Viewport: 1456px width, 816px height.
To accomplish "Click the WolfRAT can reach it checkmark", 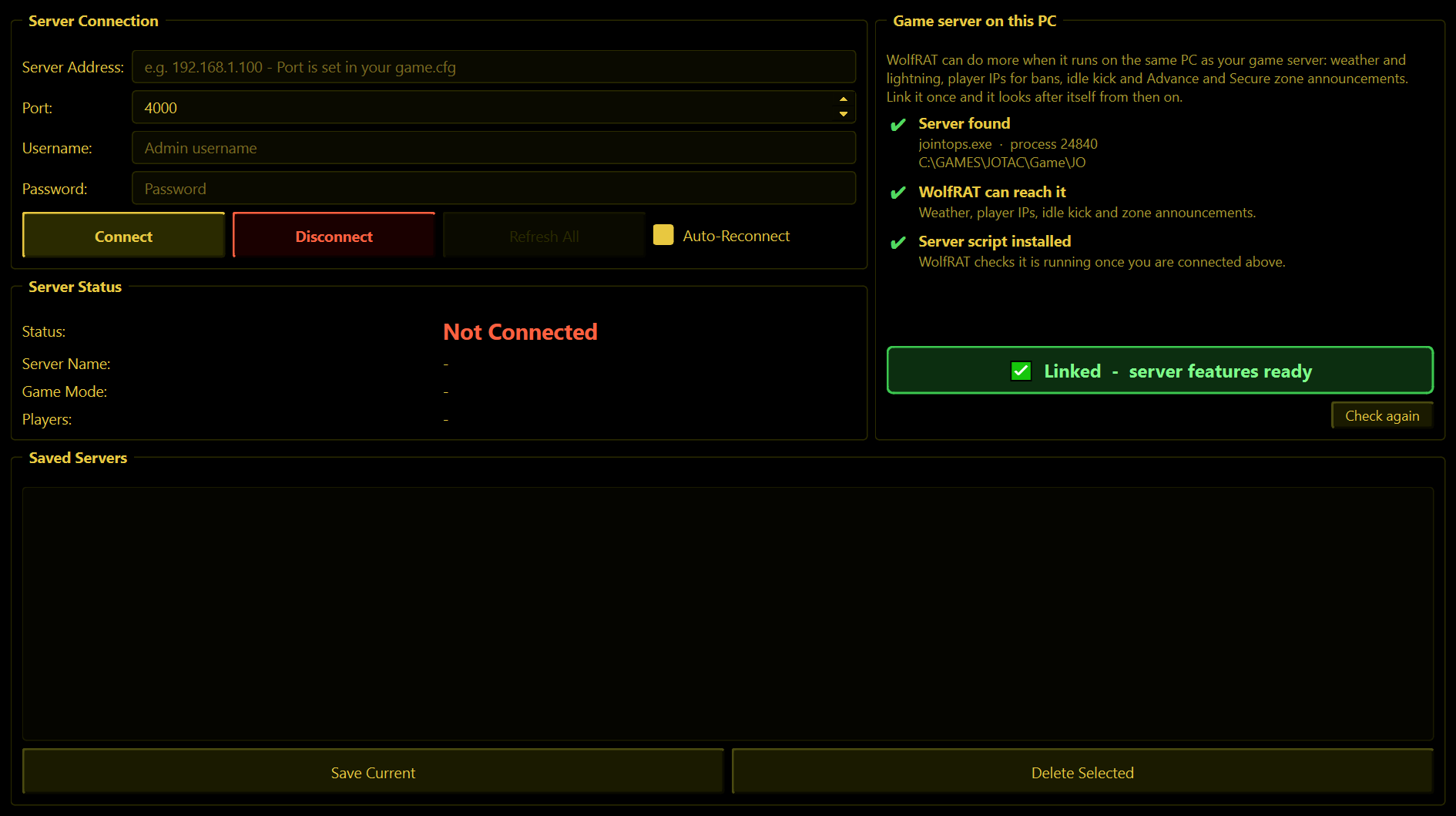I will point(898,193).
